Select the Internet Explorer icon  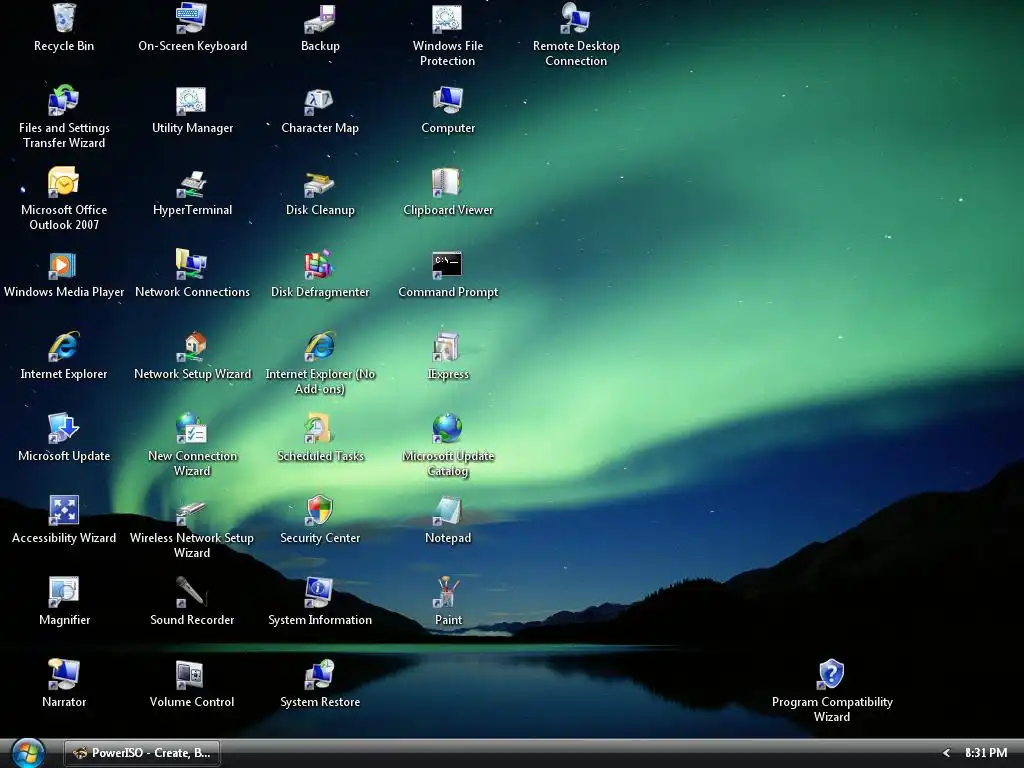pyautogui.click(x=63, y=346)
